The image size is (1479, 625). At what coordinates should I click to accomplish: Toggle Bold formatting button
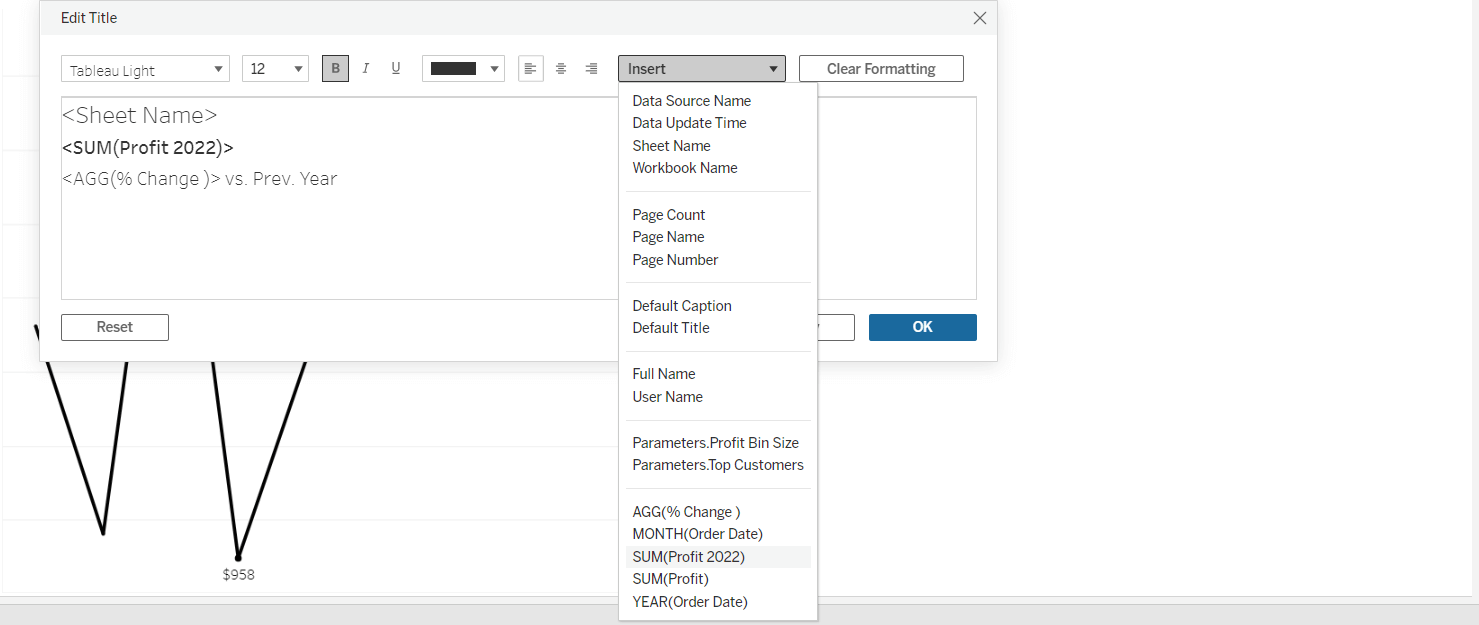pos(335,68)
